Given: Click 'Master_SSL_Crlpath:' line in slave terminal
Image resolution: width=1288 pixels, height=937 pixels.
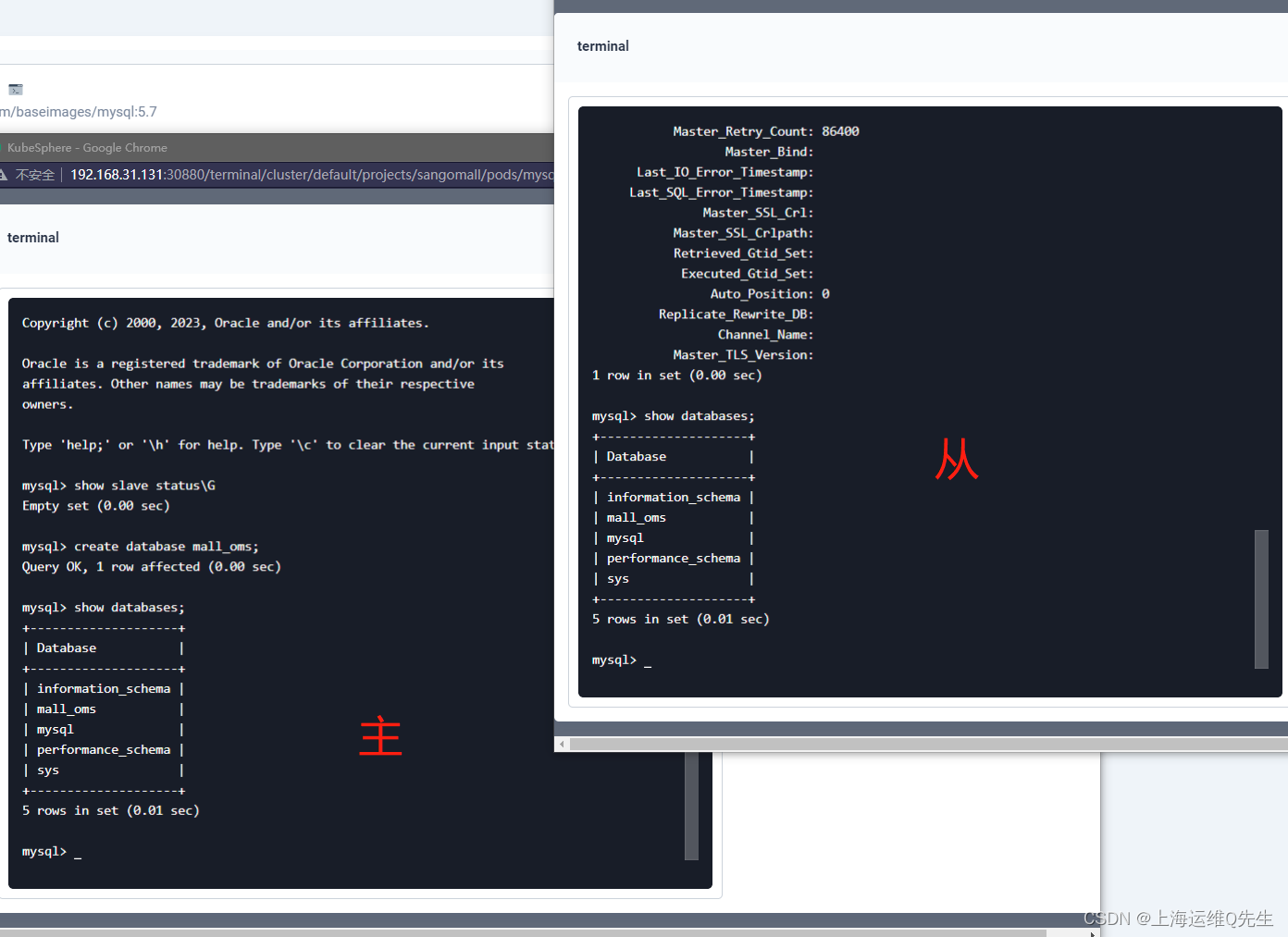Looking at the screenshot, I should click(x=744, y=233).
